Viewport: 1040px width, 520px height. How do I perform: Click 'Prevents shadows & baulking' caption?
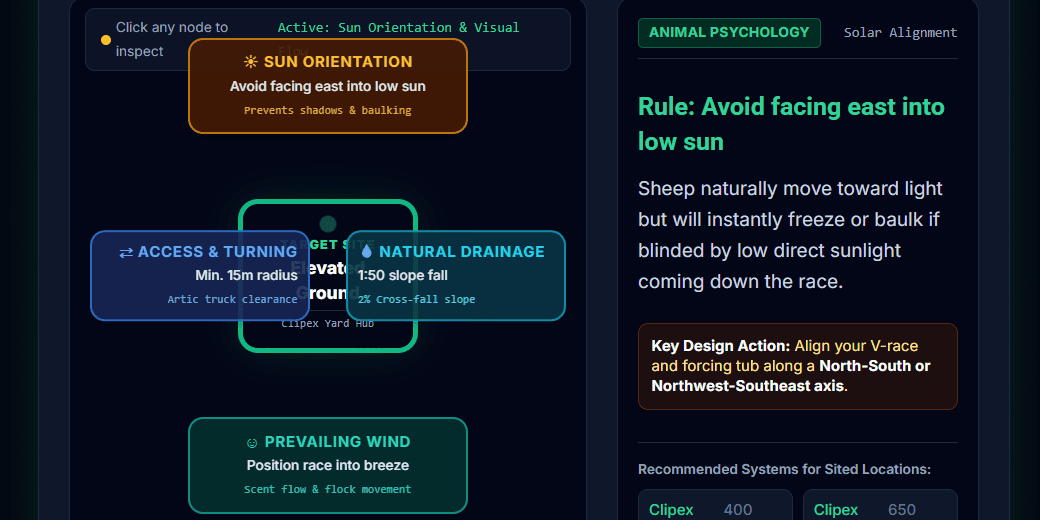pyautogui.click(x=328, y=111)
